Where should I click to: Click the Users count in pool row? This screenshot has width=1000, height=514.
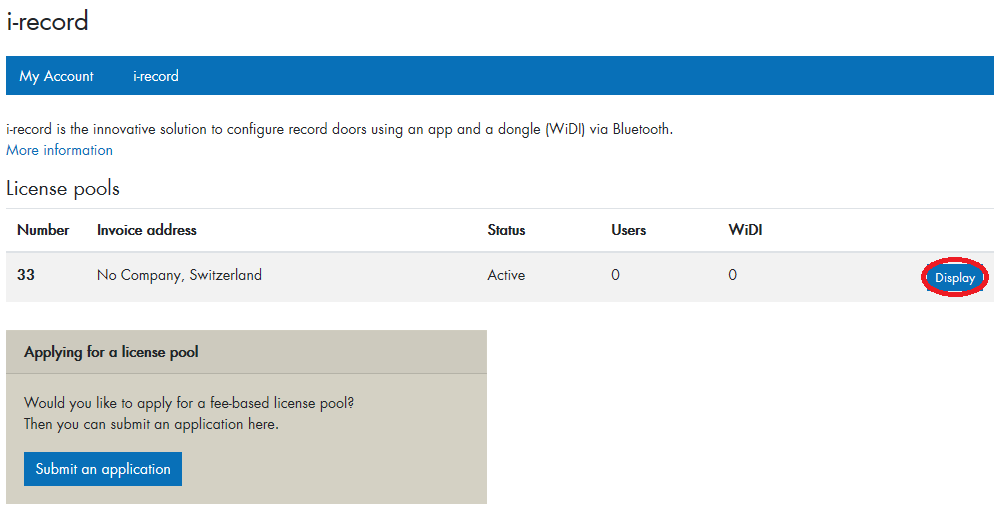(615, 275)
